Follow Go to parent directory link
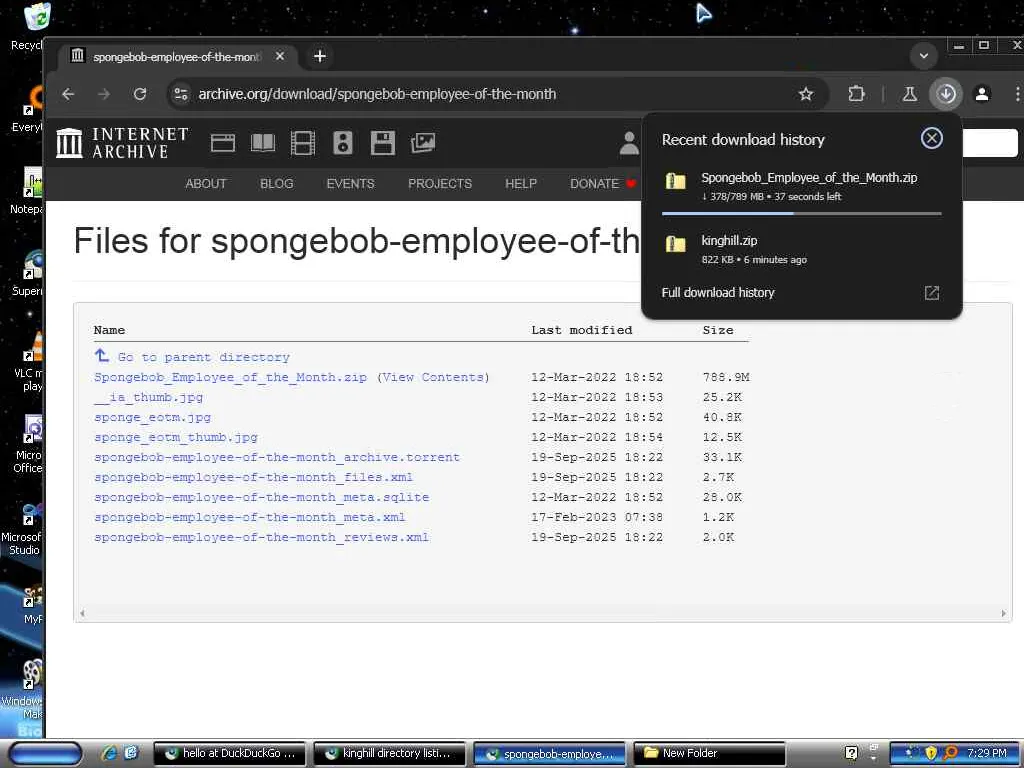Screen dimensions: 1024x768 (203, 357)
